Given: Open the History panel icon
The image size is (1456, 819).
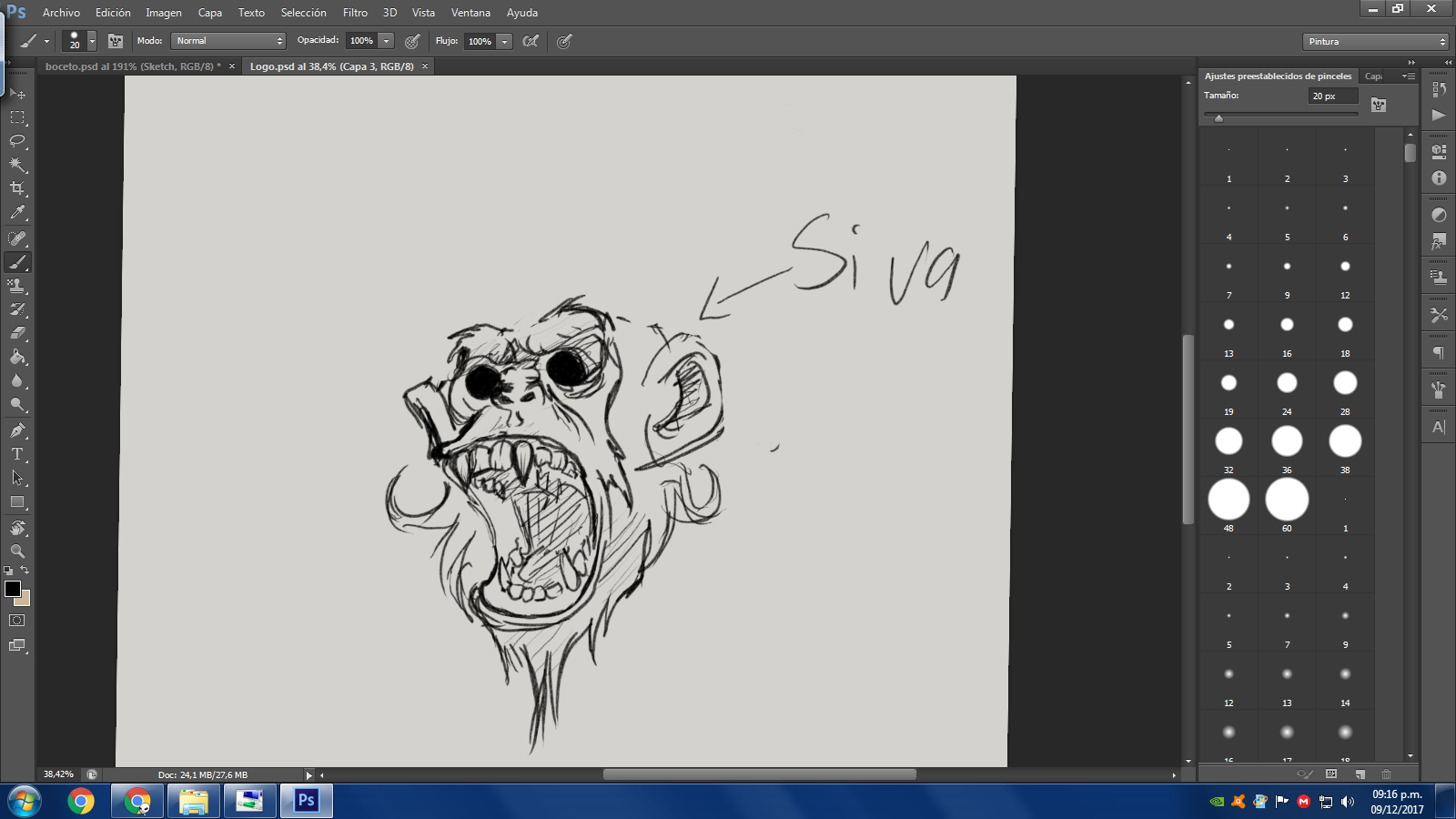Looking at the screenshot, I should click(1439, 89).
